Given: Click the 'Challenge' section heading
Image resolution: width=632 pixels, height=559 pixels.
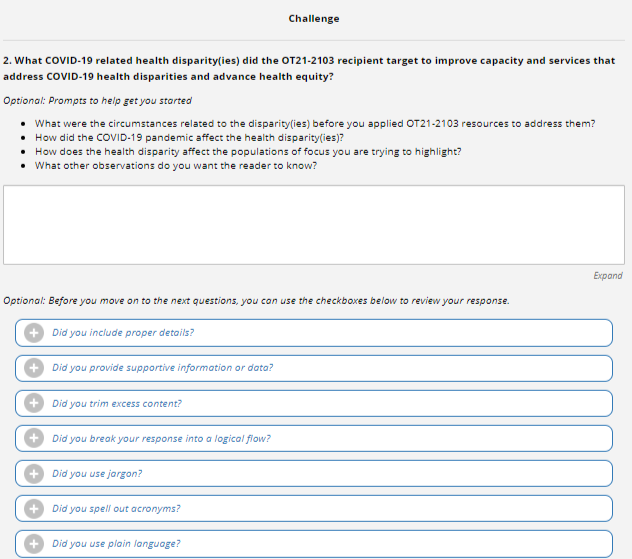Looking at the screenshot, I should 314,18.
